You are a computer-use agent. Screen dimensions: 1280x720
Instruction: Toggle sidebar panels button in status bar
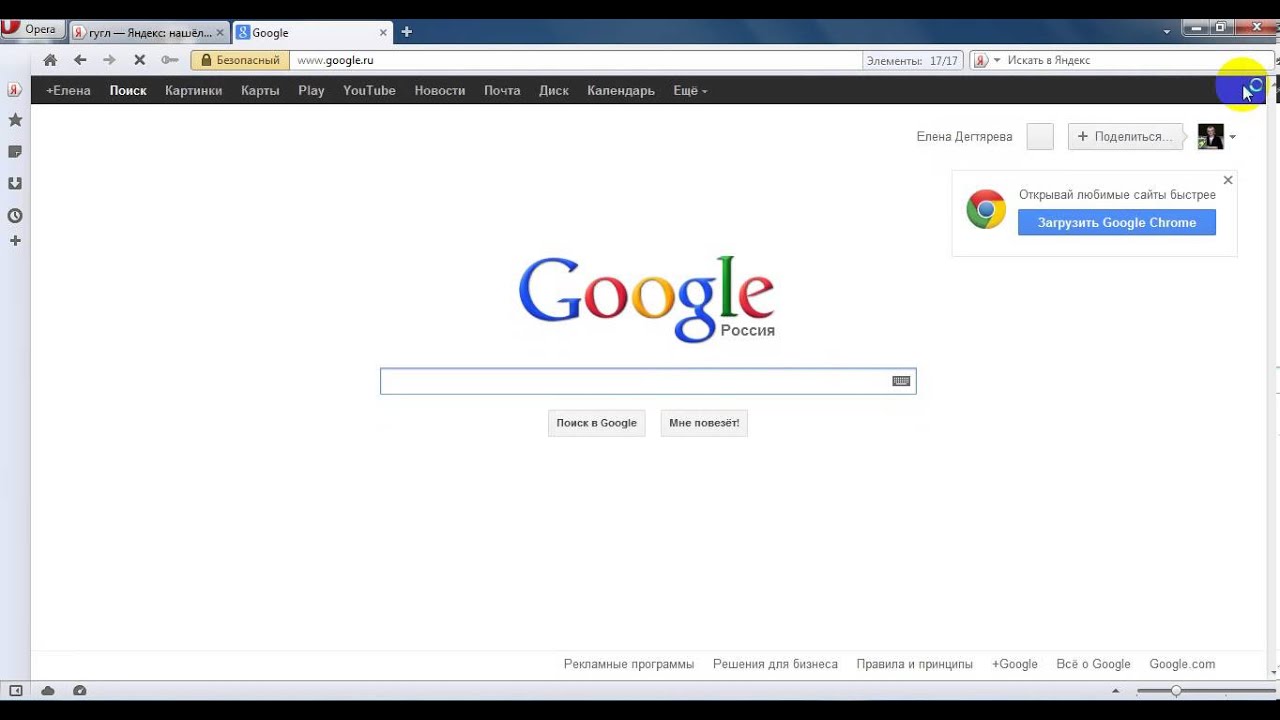(15, 691)
